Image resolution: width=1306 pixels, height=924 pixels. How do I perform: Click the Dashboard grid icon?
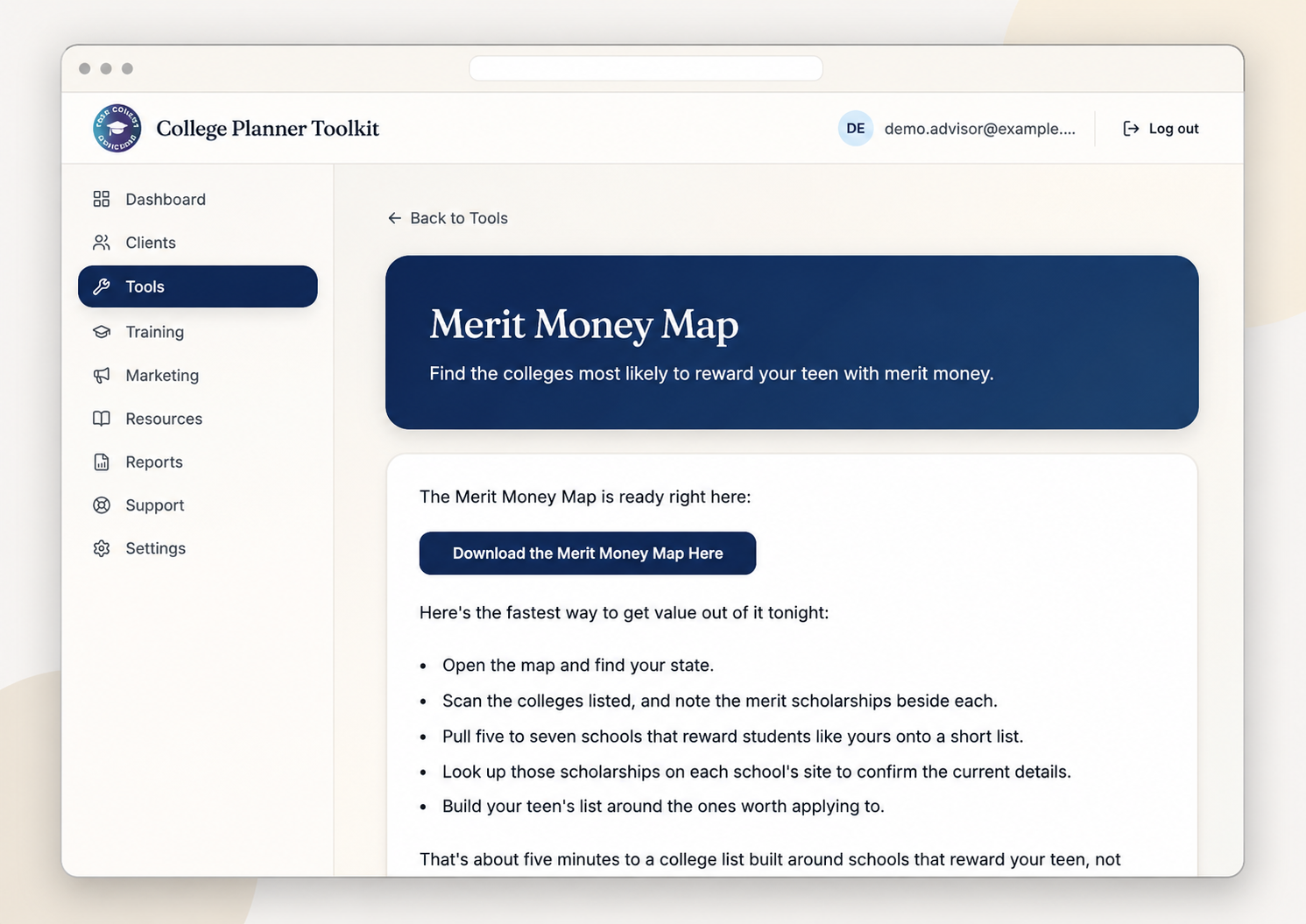point(102,199)
